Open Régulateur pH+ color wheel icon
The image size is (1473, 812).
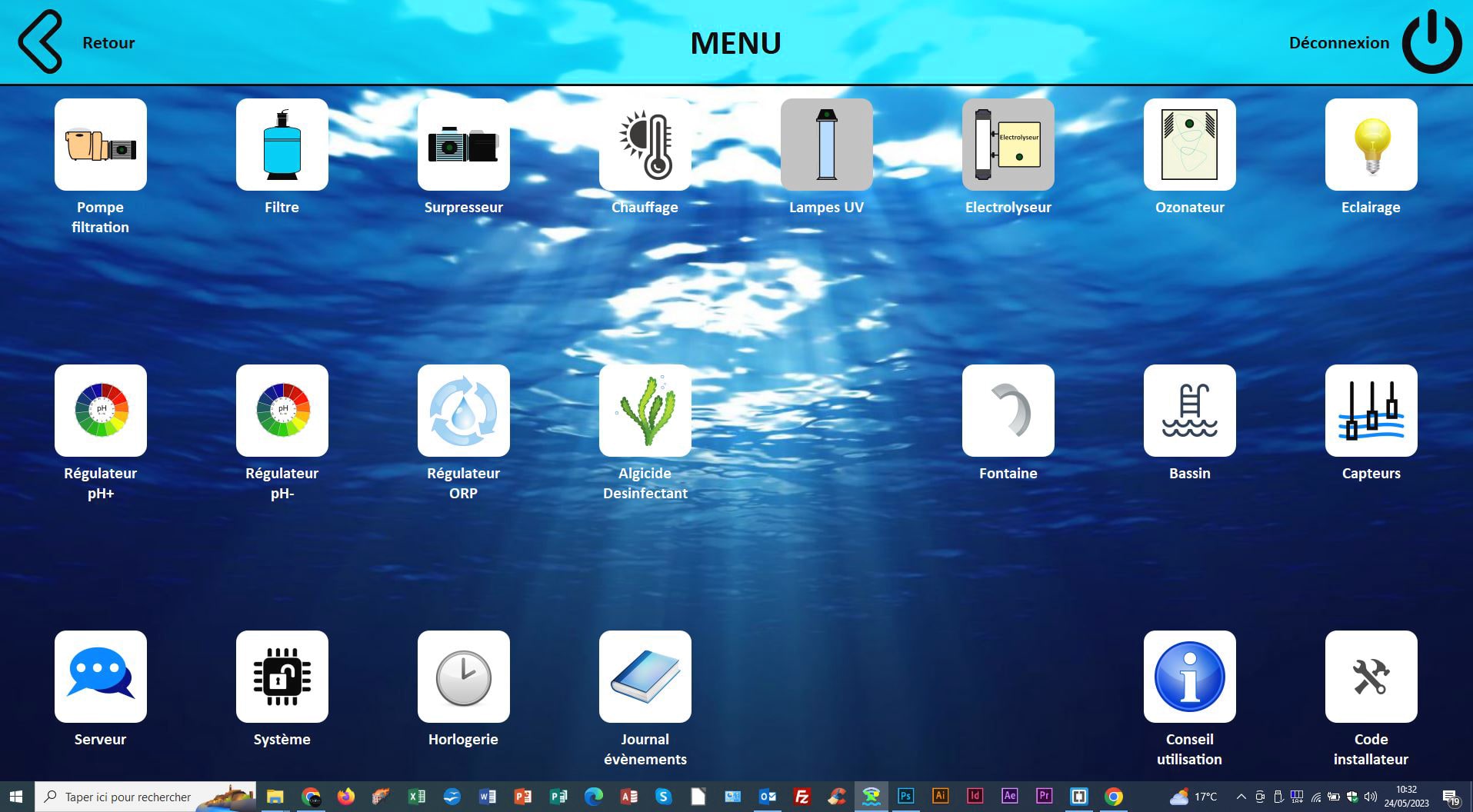[x=100, y=411]
